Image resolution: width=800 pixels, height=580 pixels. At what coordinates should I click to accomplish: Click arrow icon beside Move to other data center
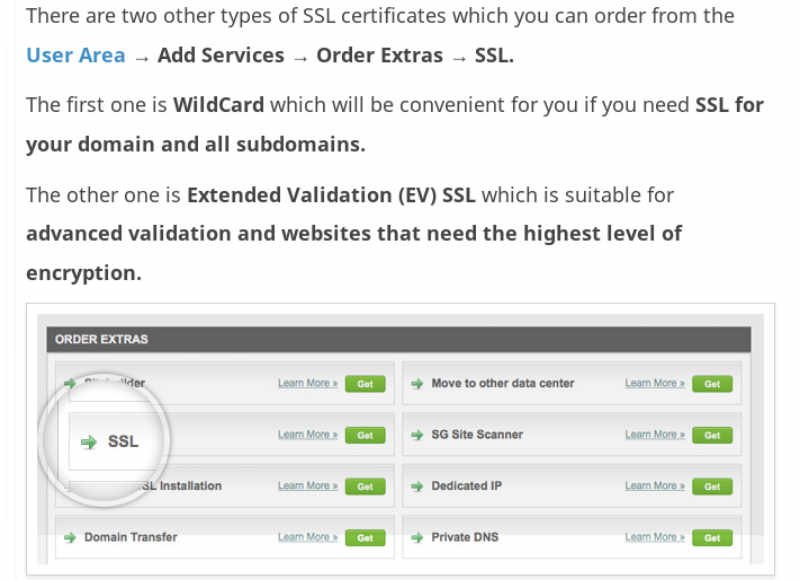pyautogui.click(x=417, y=383)
